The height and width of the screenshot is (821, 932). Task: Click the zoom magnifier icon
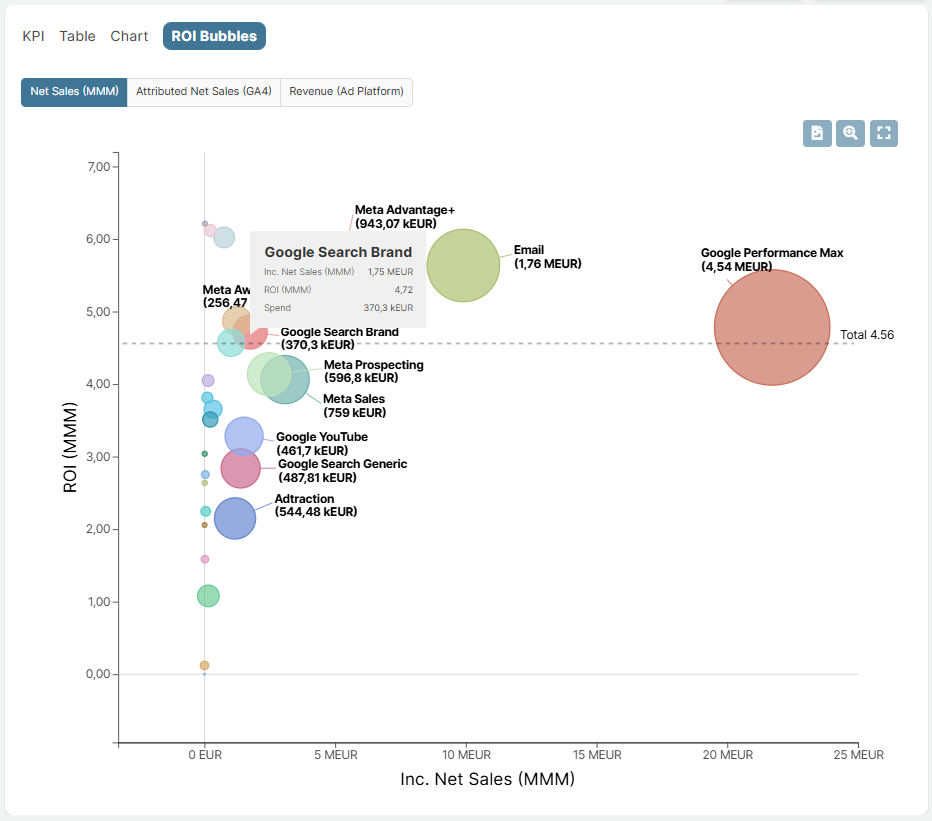851,133
